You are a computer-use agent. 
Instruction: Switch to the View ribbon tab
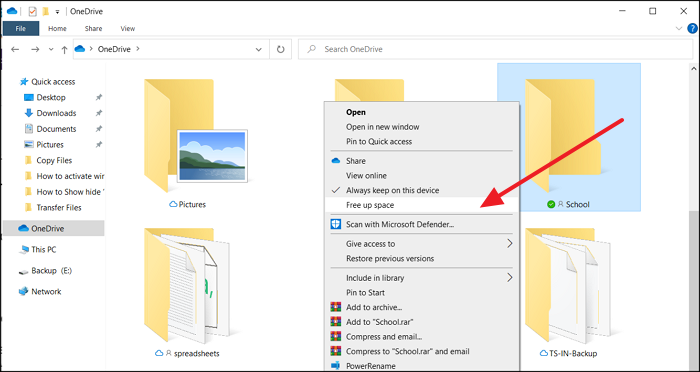(x=127, y=29)
